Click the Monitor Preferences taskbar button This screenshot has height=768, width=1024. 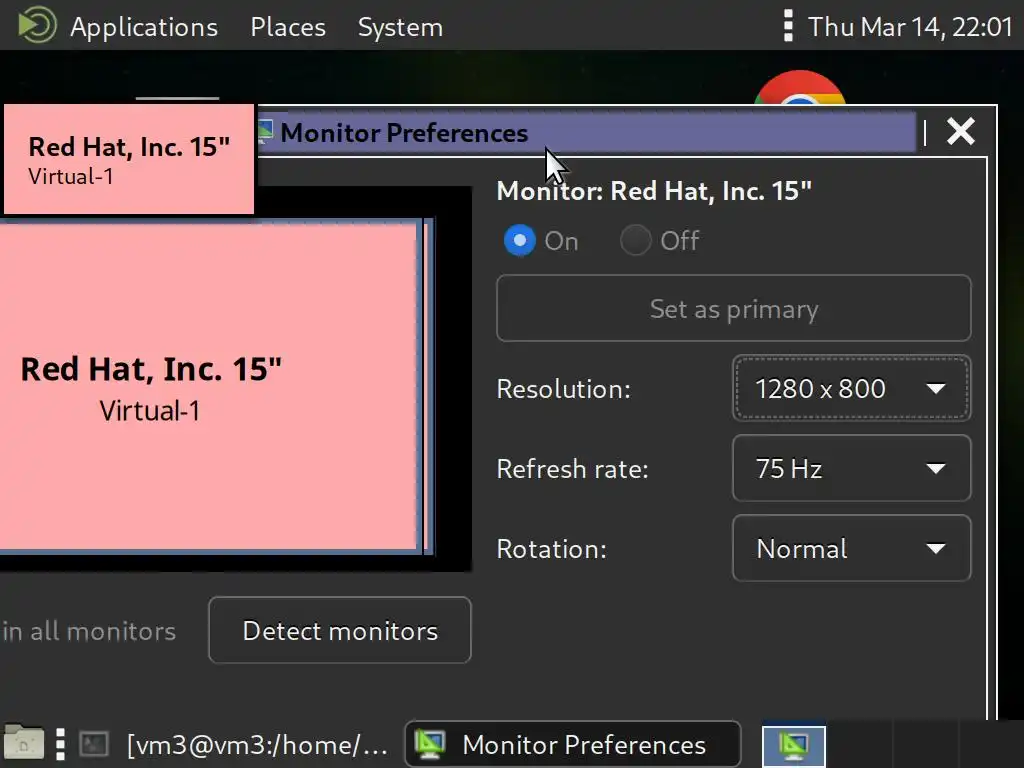click(573, 744)
